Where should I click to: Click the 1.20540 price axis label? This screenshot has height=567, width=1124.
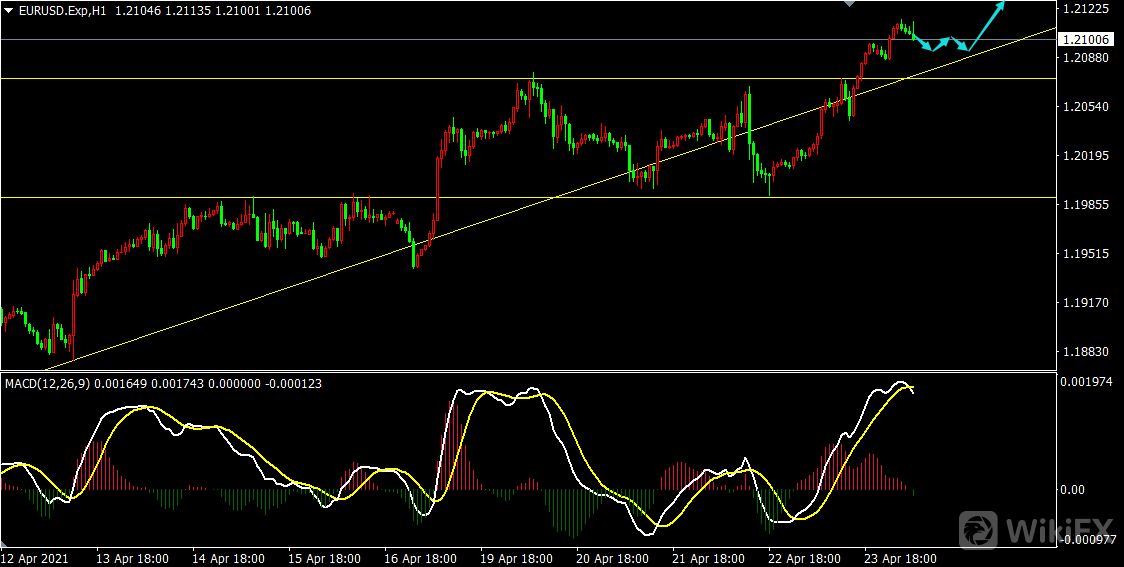[x=1088, y=107]
